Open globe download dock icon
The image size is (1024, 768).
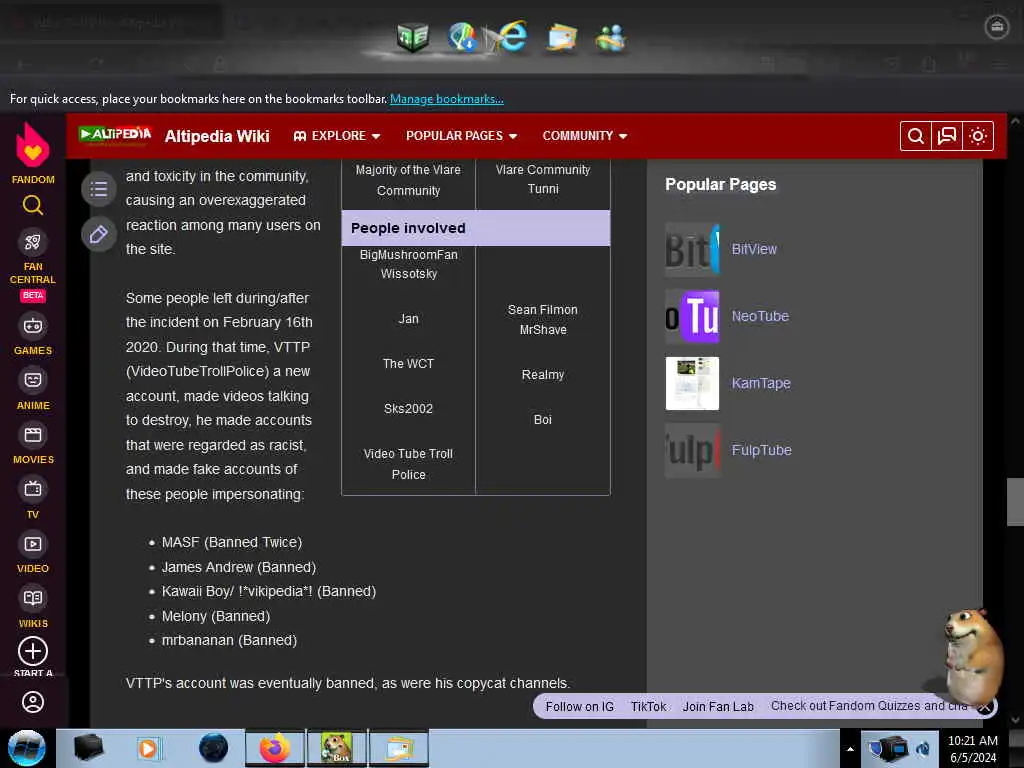coord(462,37)
